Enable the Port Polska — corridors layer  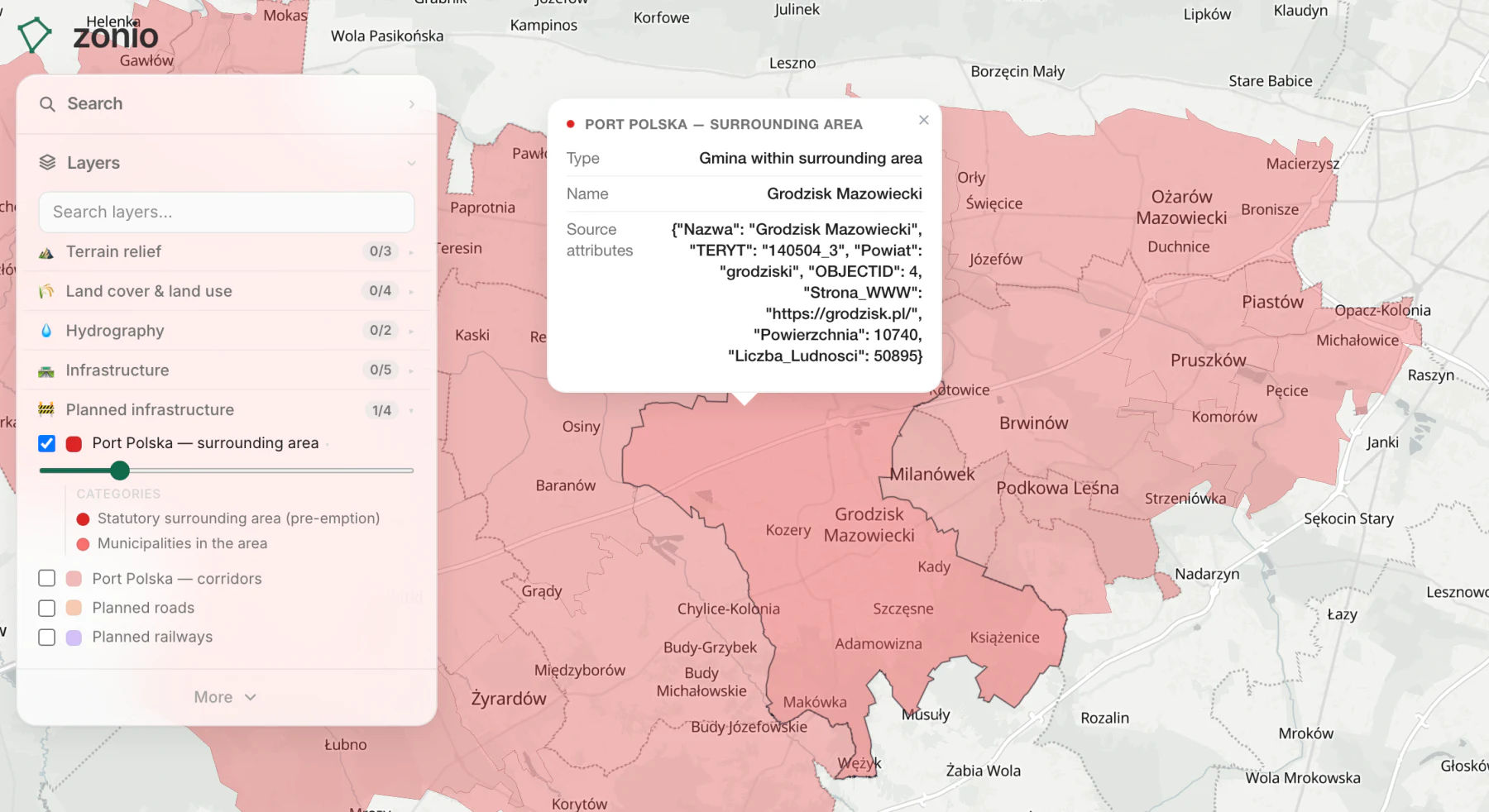pos(47,579)
